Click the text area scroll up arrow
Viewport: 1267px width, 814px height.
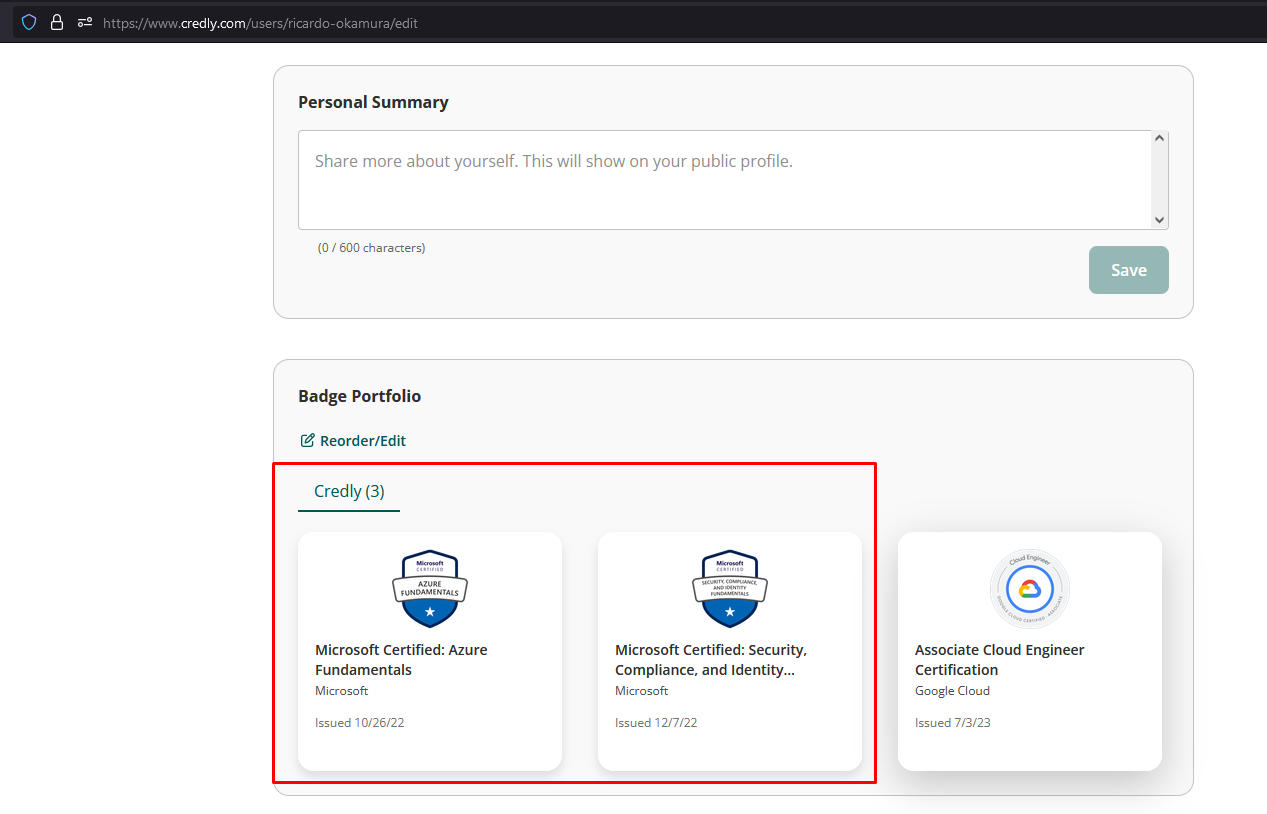coord(1159,139)
